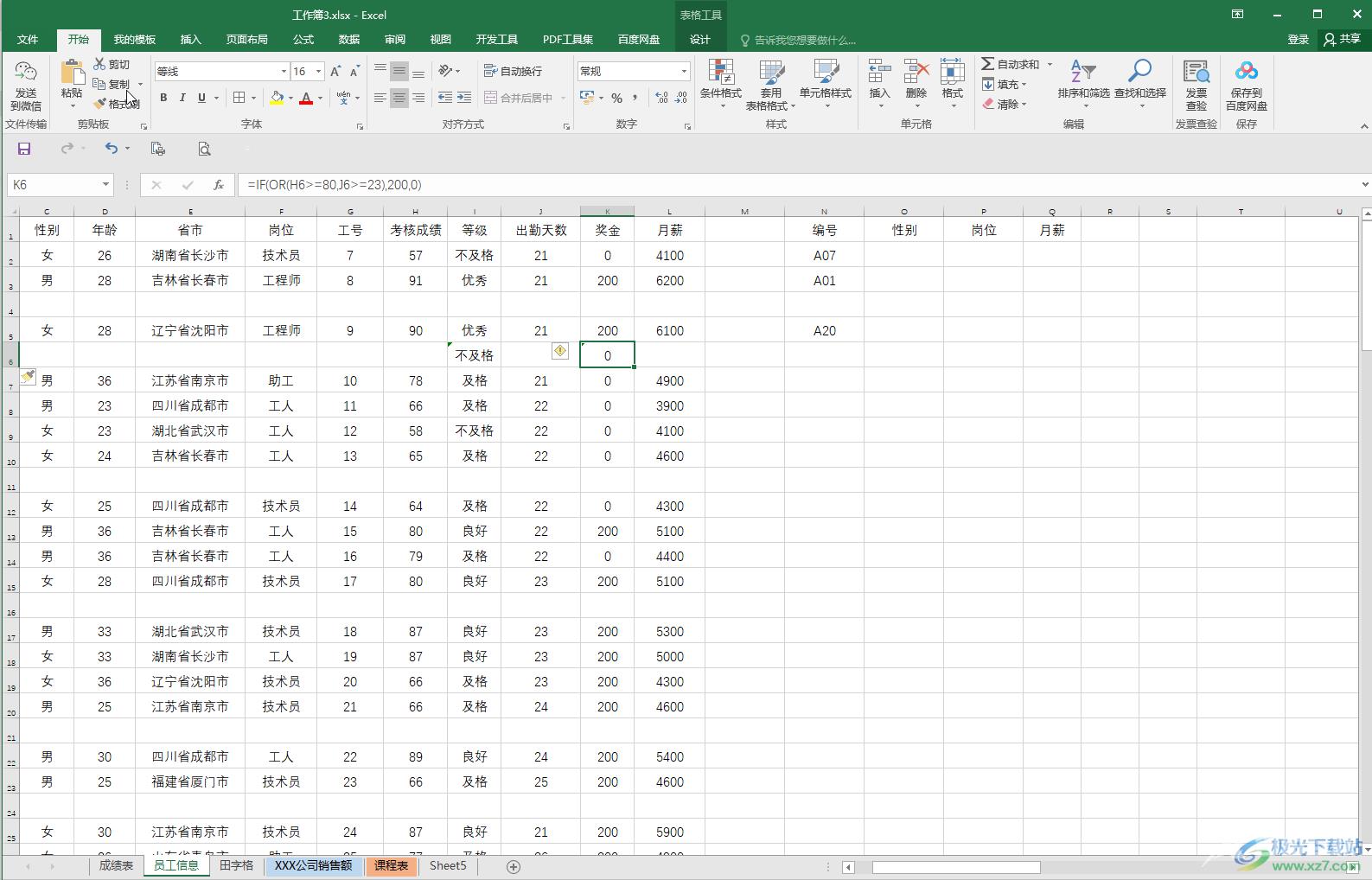
Task: Click the comma style icon
Action: pyautogui.click(x=635, y=98)
